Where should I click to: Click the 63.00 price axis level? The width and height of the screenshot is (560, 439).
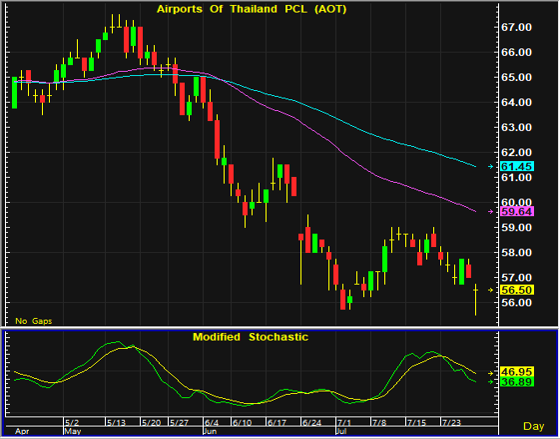point(516,127)
